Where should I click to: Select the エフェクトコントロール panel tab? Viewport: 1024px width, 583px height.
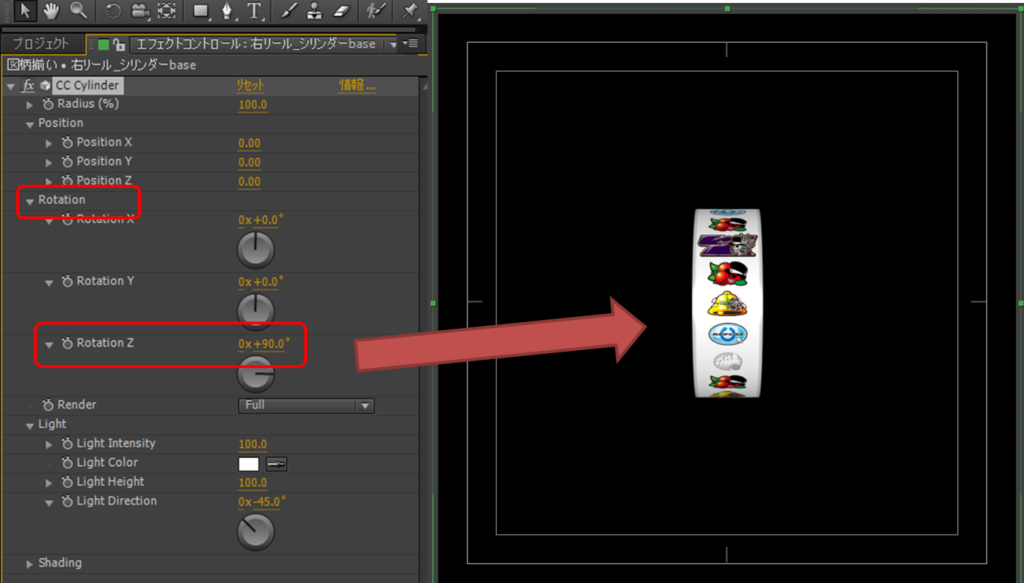(256, 44)
